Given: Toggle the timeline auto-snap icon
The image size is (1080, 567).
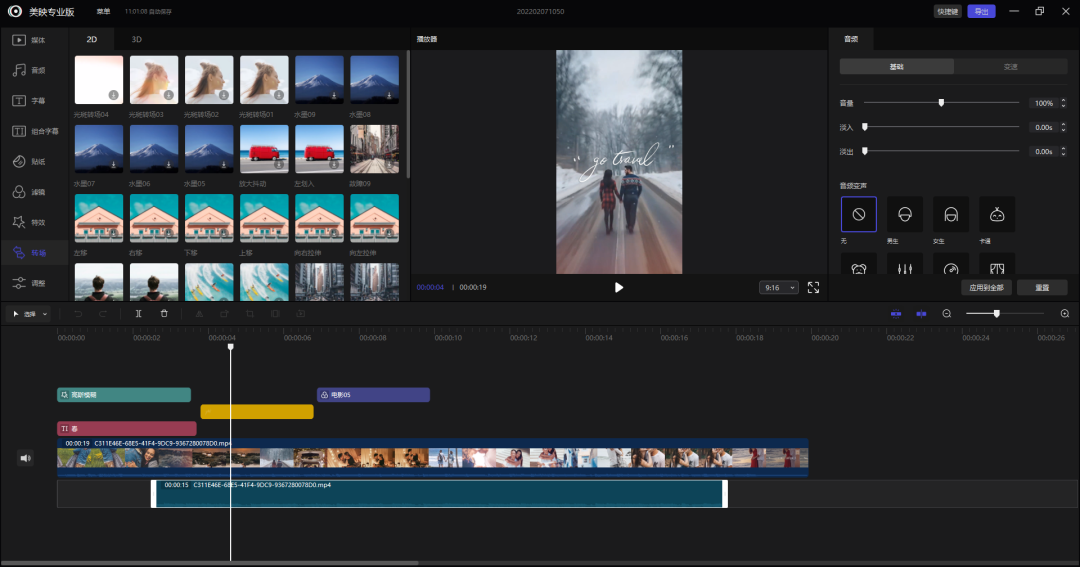Looking at the screenshot, I should point(921,313).
